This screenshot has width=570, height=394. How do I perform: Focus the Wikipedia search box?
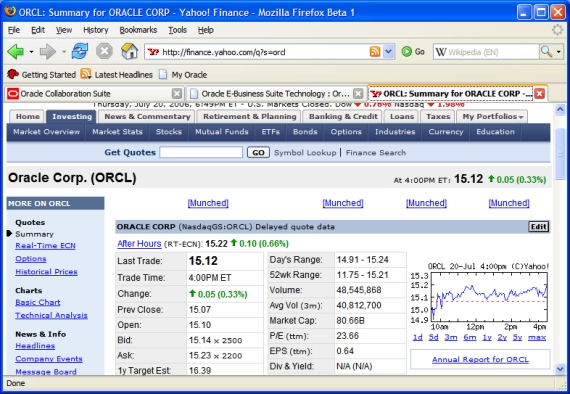[492, 52]
